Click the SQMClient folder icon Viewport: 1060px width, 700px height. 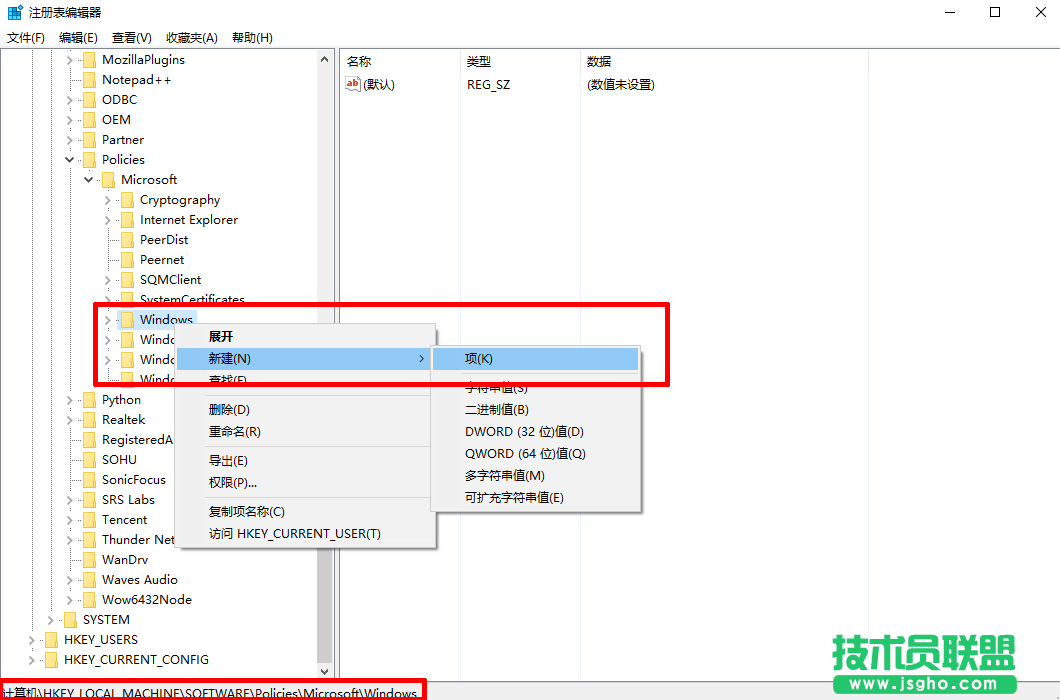click(x=128, y=279)
